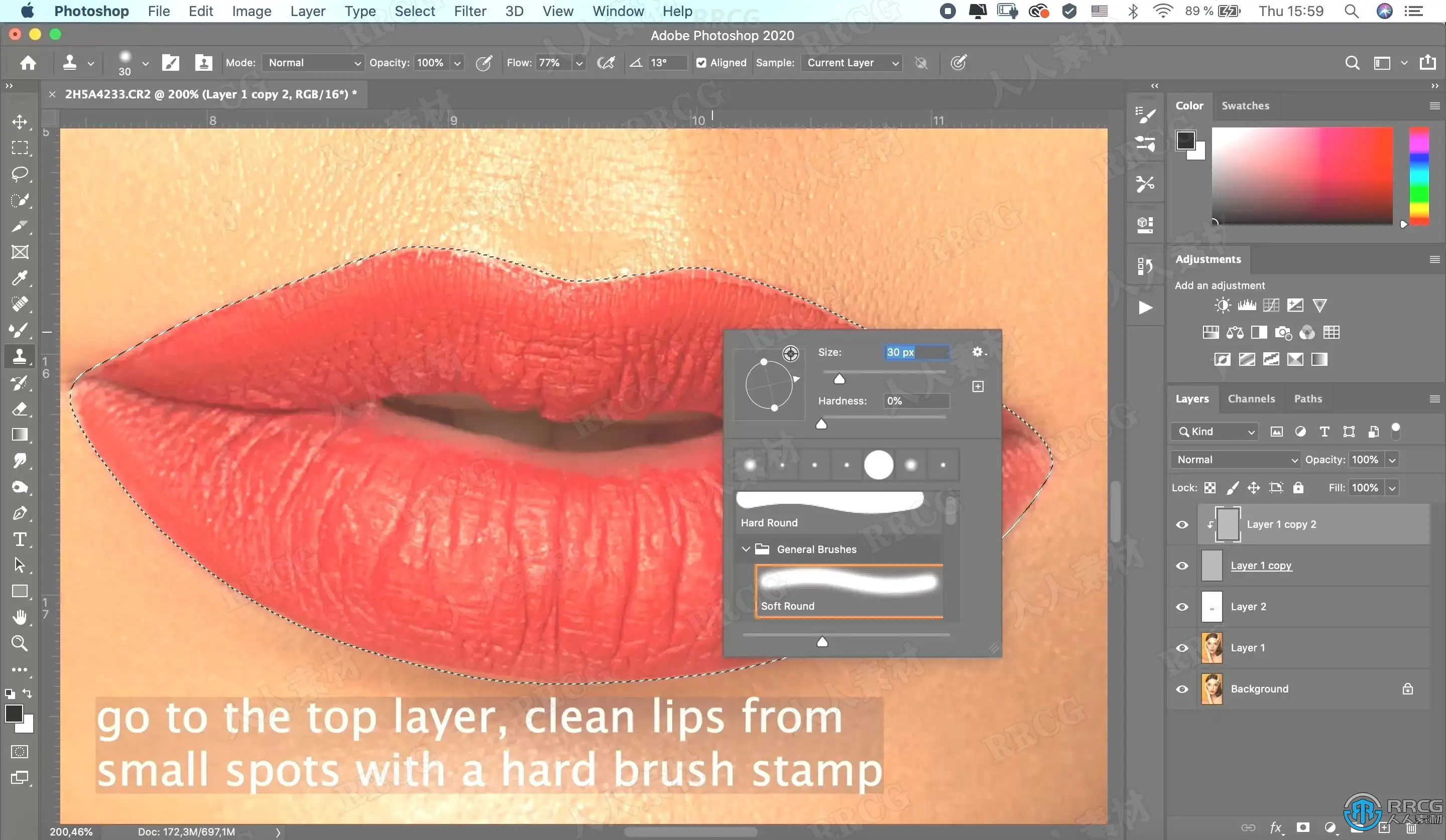Screen dimensions: 1446x840
Task: Uncheck the Aligned checkbox
Action: [701, 63]
